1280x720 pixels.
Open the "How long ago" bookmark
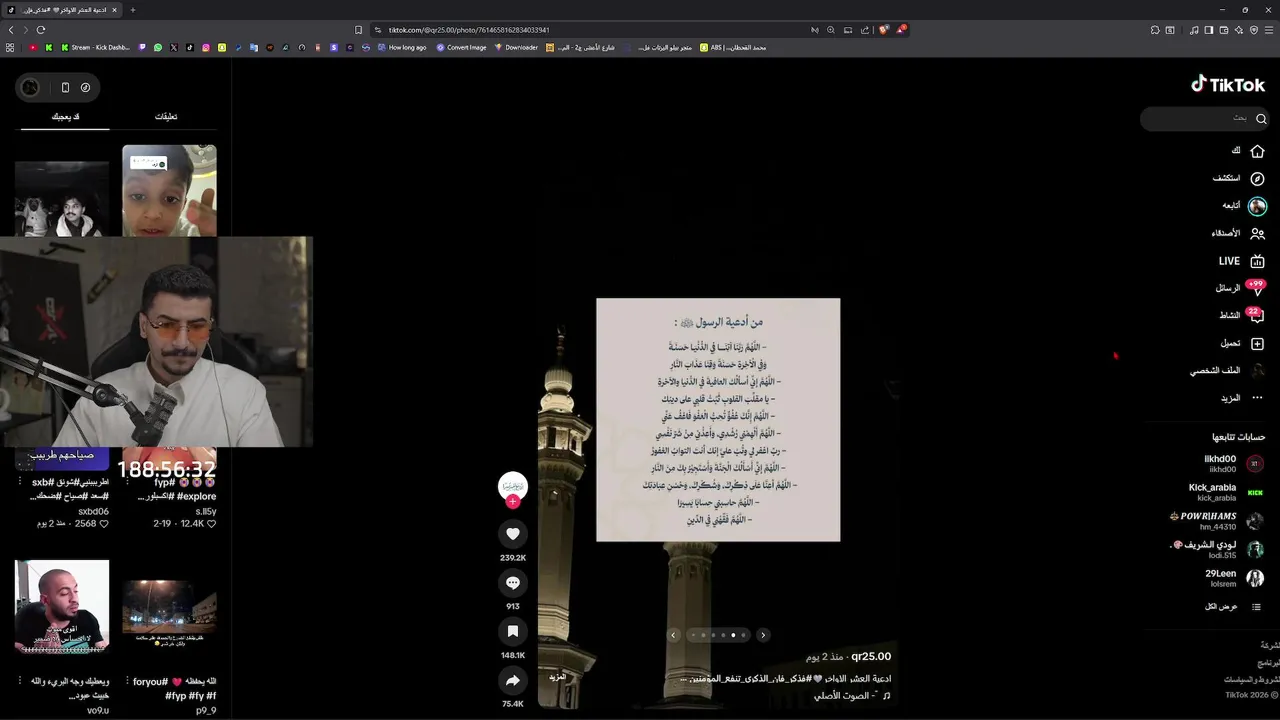pos(402,47)
